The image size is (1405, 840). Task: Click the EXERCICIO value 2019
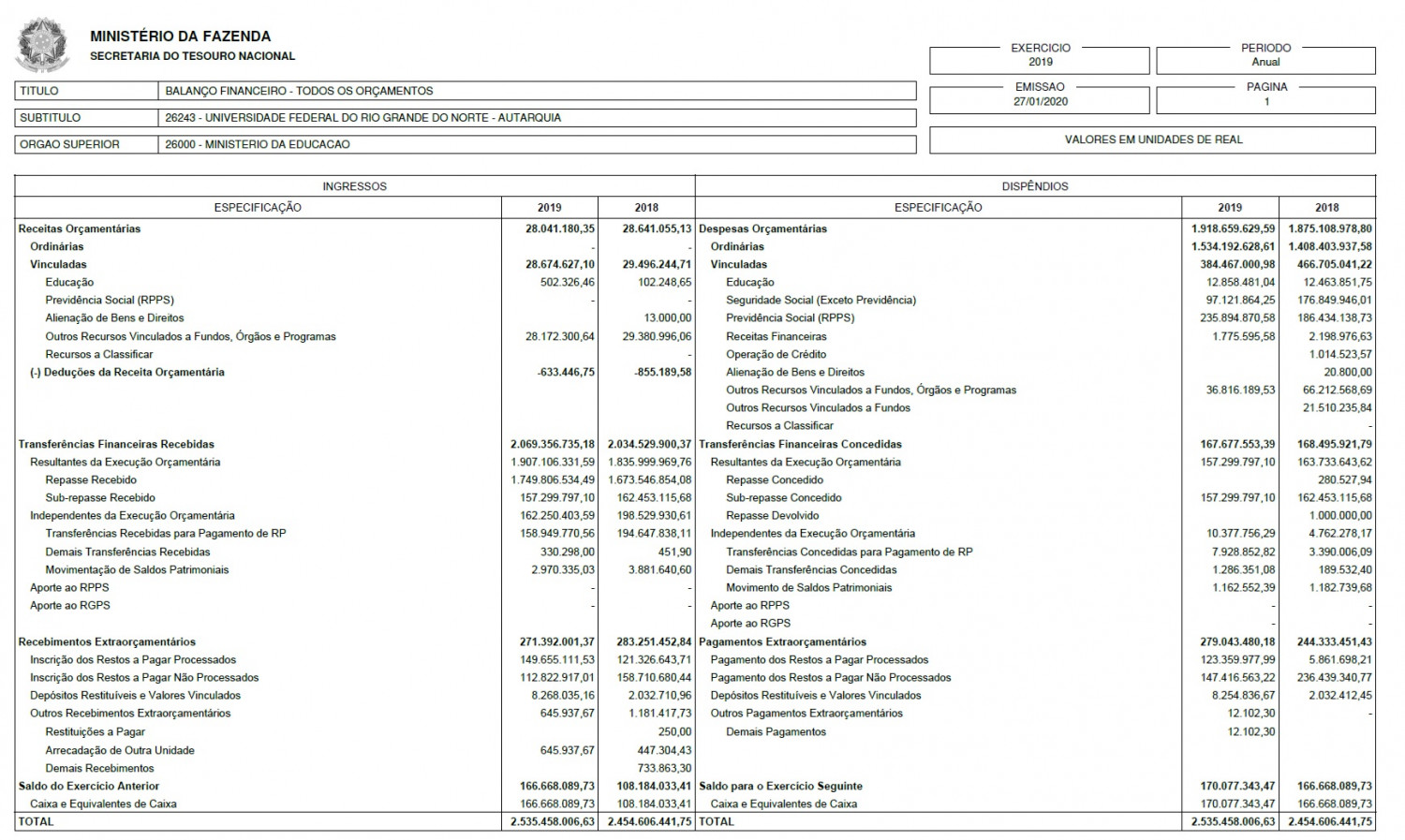click(x=1041, y=62)
